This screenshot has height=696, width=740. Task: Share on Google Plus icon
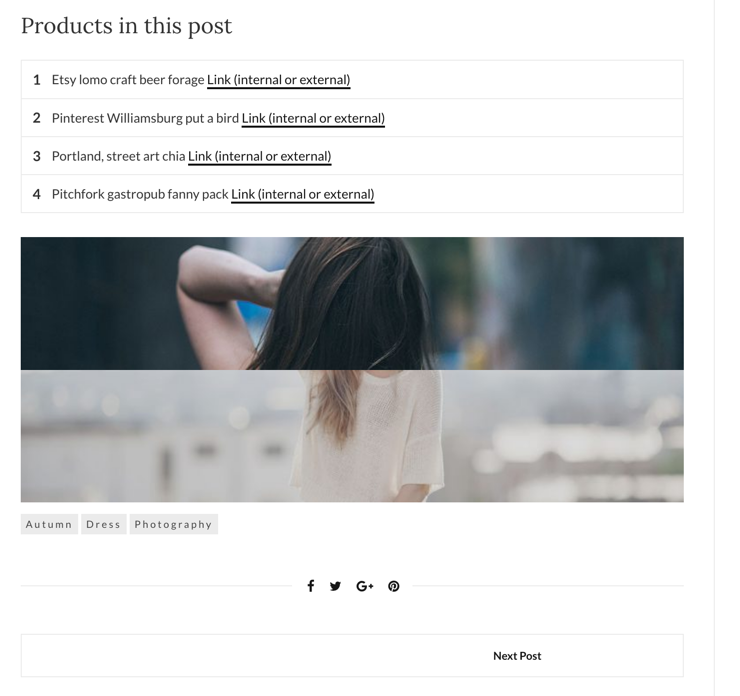[x=365, y=586]
